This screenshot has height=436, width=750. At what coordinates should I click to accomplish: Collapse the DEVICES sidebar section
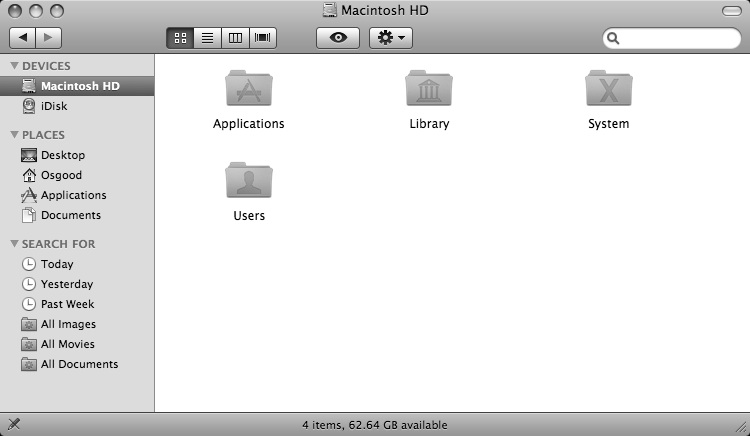pos(14,66)
